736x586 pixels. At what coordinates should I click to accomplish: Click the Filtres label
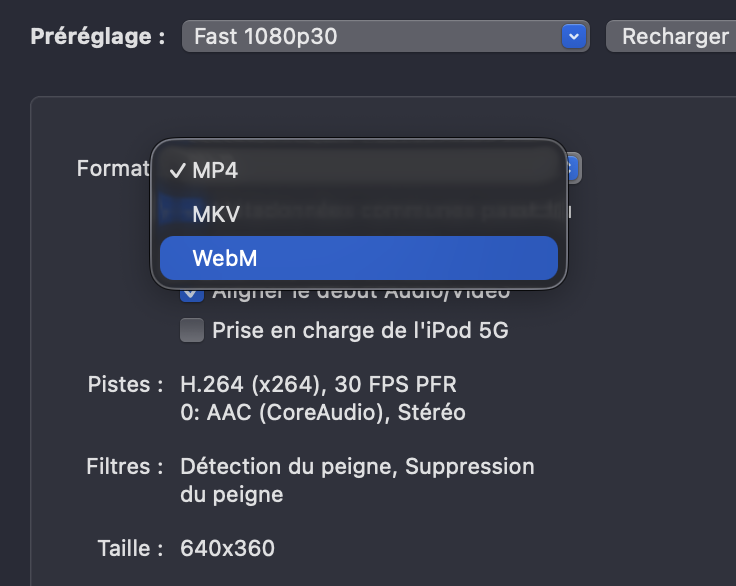(124, 467)
